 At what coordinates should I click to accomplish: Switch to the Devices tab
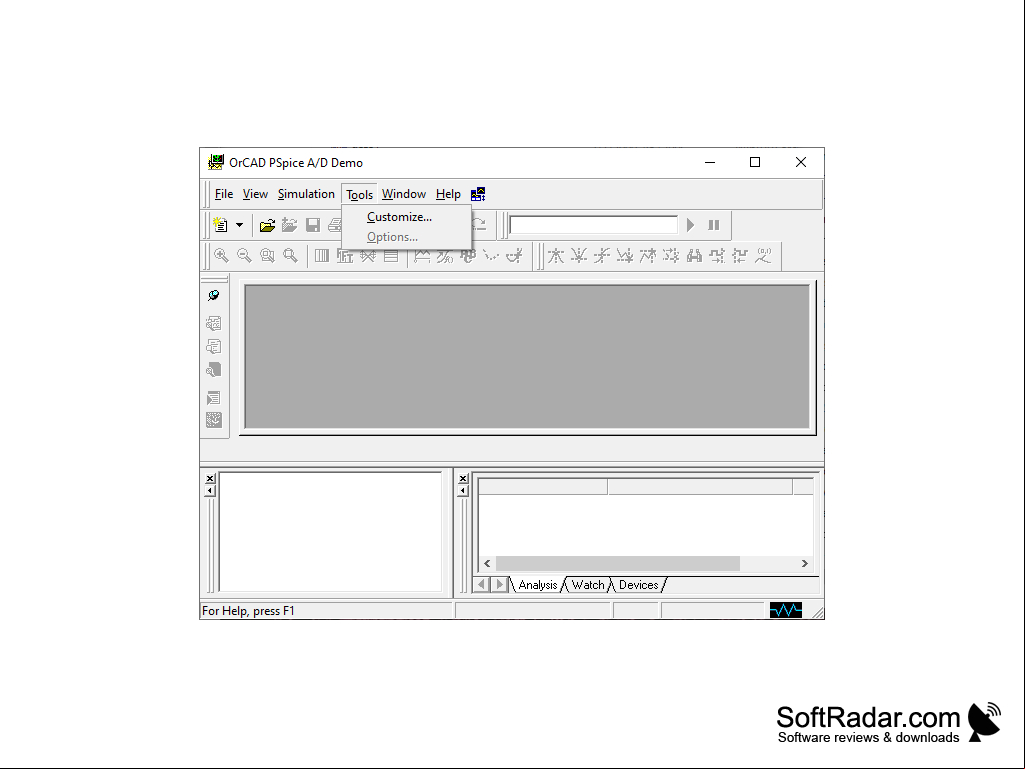639,585
